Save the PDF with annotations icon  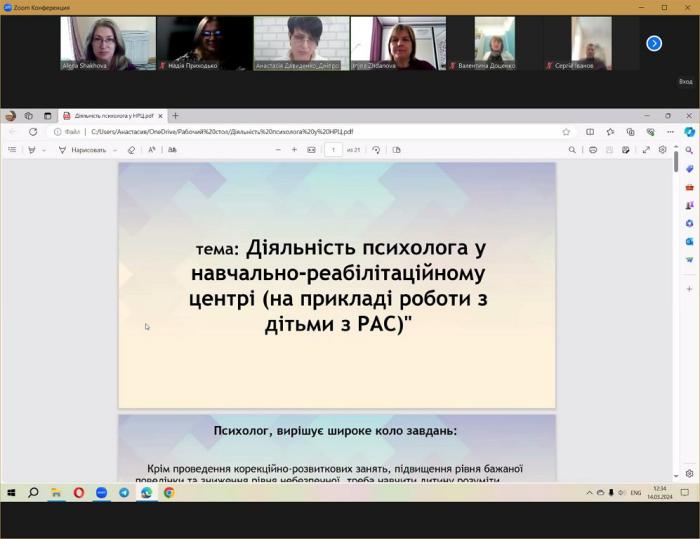(625, 150)
